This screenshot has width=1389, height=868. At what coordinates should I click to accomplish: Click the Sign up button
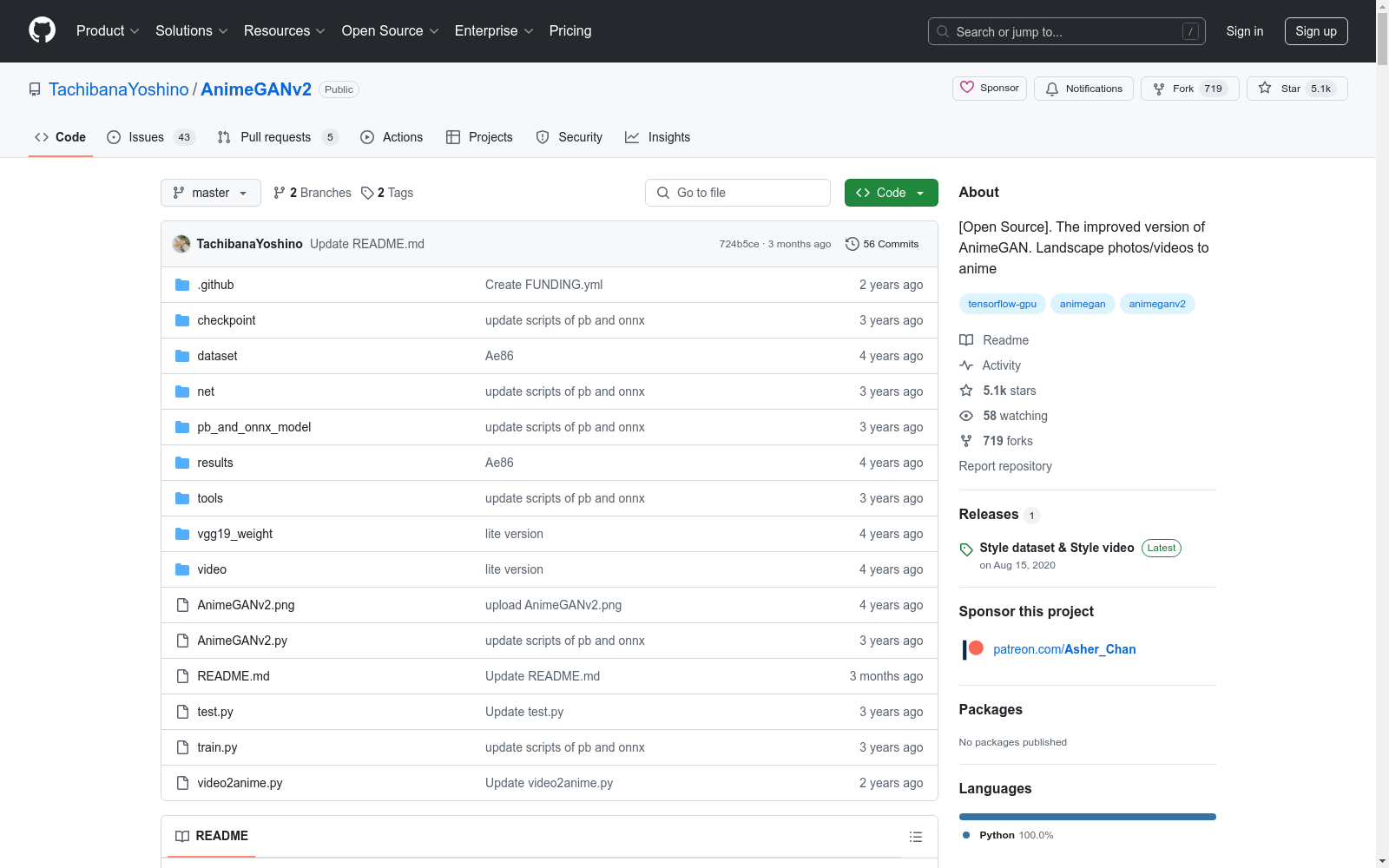(x=1316, y=31)
